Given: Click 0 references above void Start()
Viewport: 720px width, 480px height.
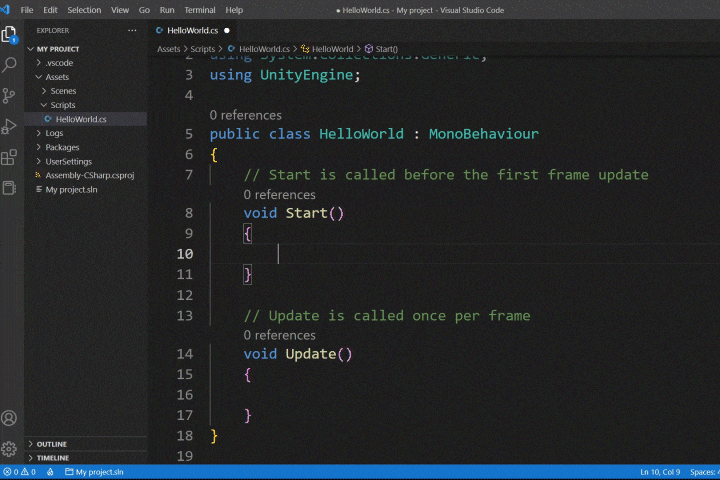Looking at the screenshot, I should coord(280,195).
